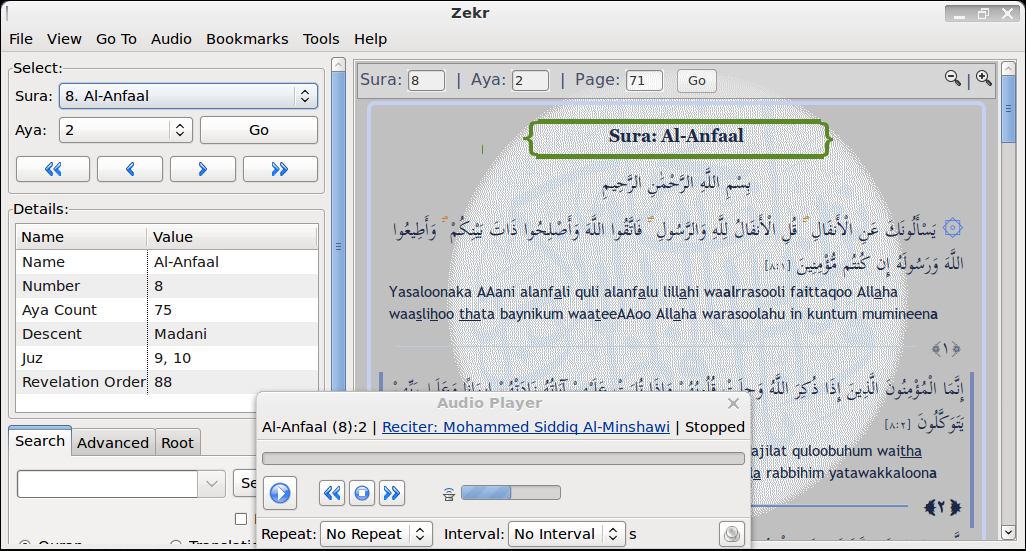Screen dimensions: 1026x551
Task: Toggle the checkbox below search field
Action: [x=241, y=519]
